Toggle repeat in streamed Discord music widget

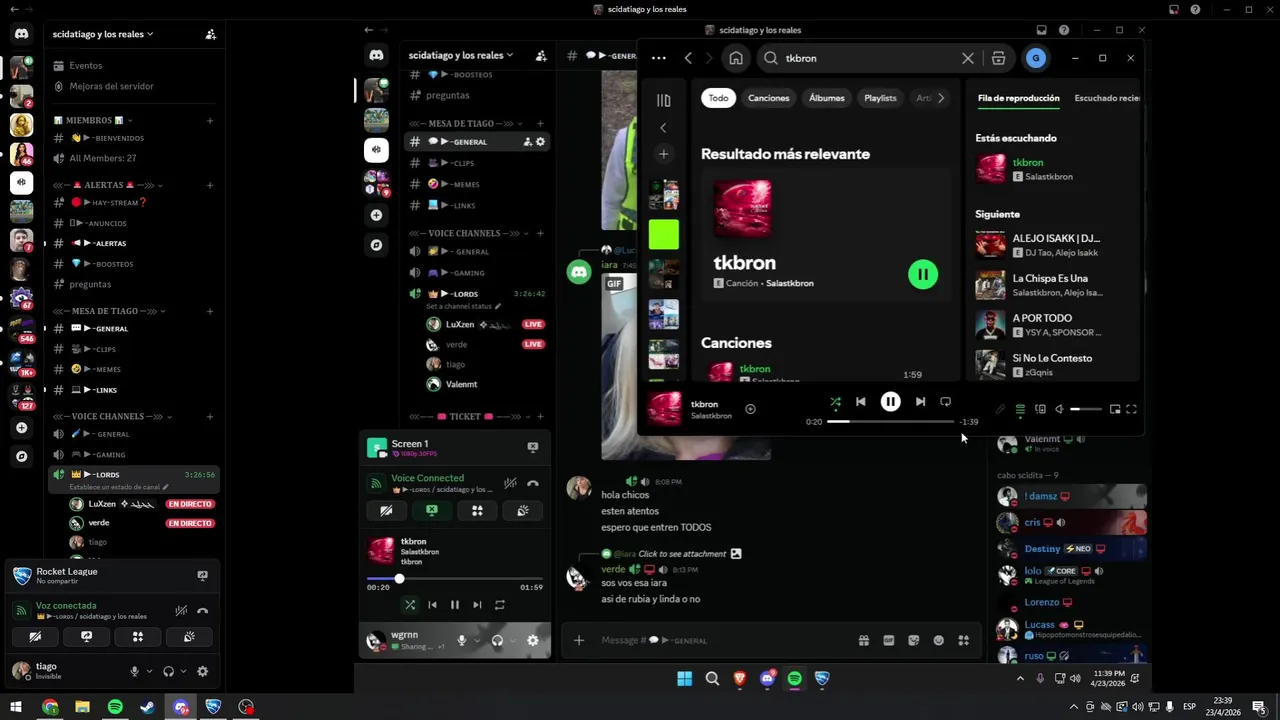click(x=499, y=605)
